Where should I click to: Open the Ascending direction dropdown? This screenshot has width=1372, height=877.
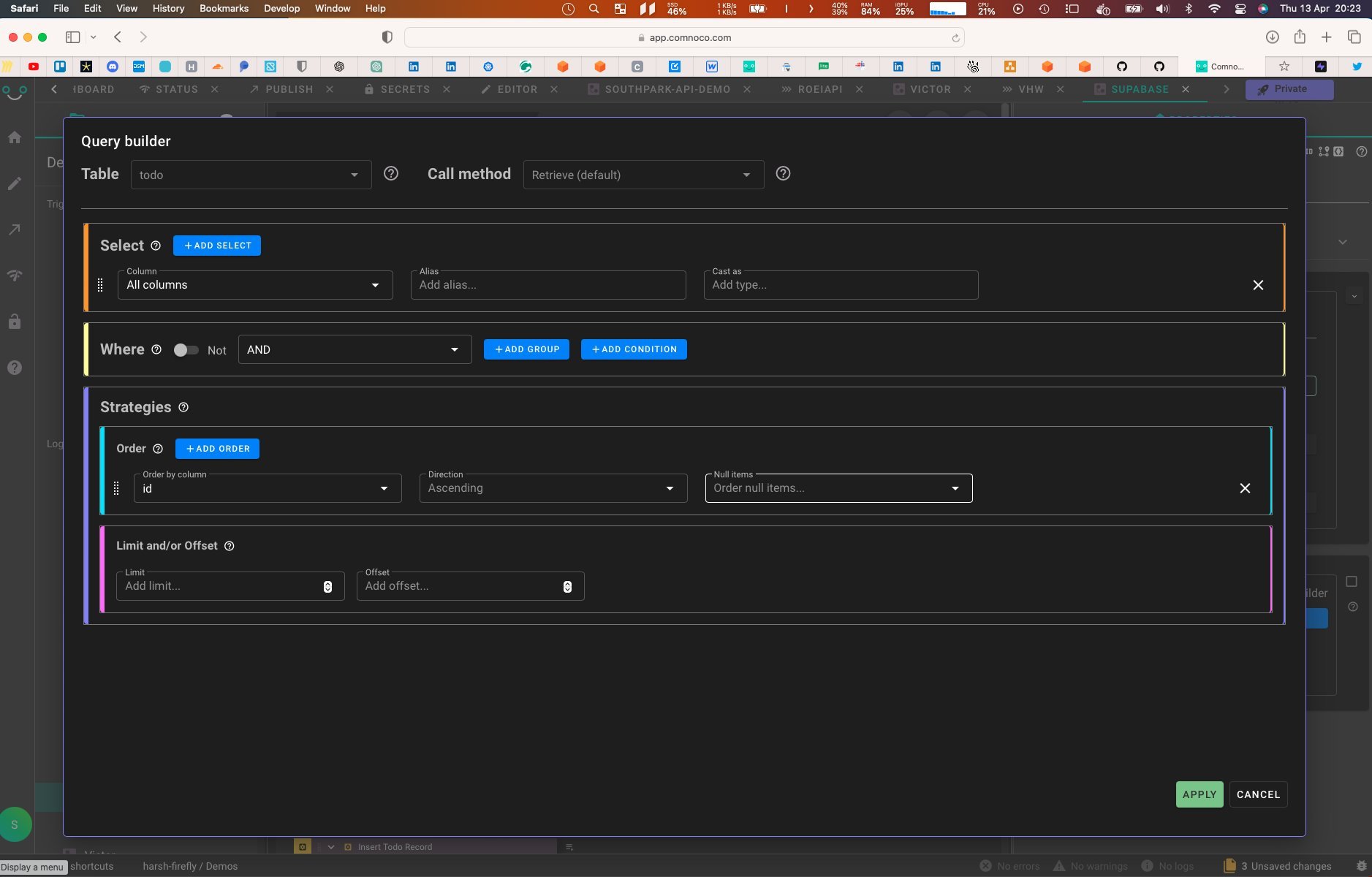tap(552, 487)
